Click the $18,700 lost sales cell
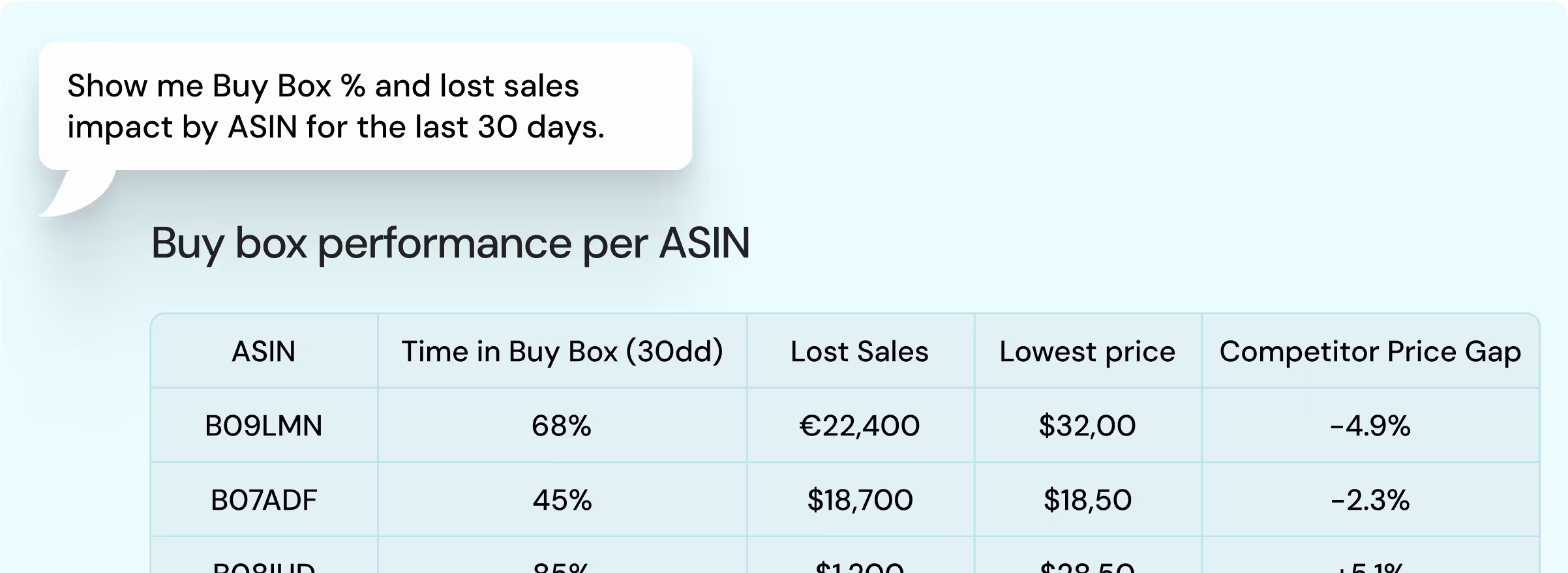This screenshot has height=573, width=1568. point(859,501)
